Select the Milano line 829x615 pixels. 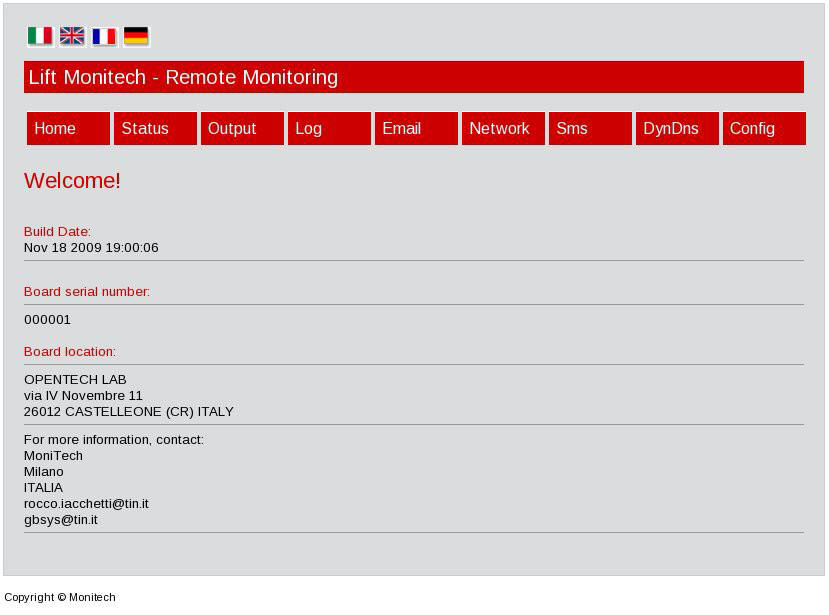coord(44,472)
